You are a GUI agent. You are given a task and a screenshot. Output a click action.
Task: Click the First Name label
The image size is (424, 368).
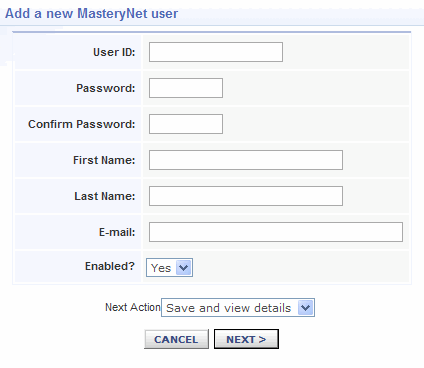[104, 160]
